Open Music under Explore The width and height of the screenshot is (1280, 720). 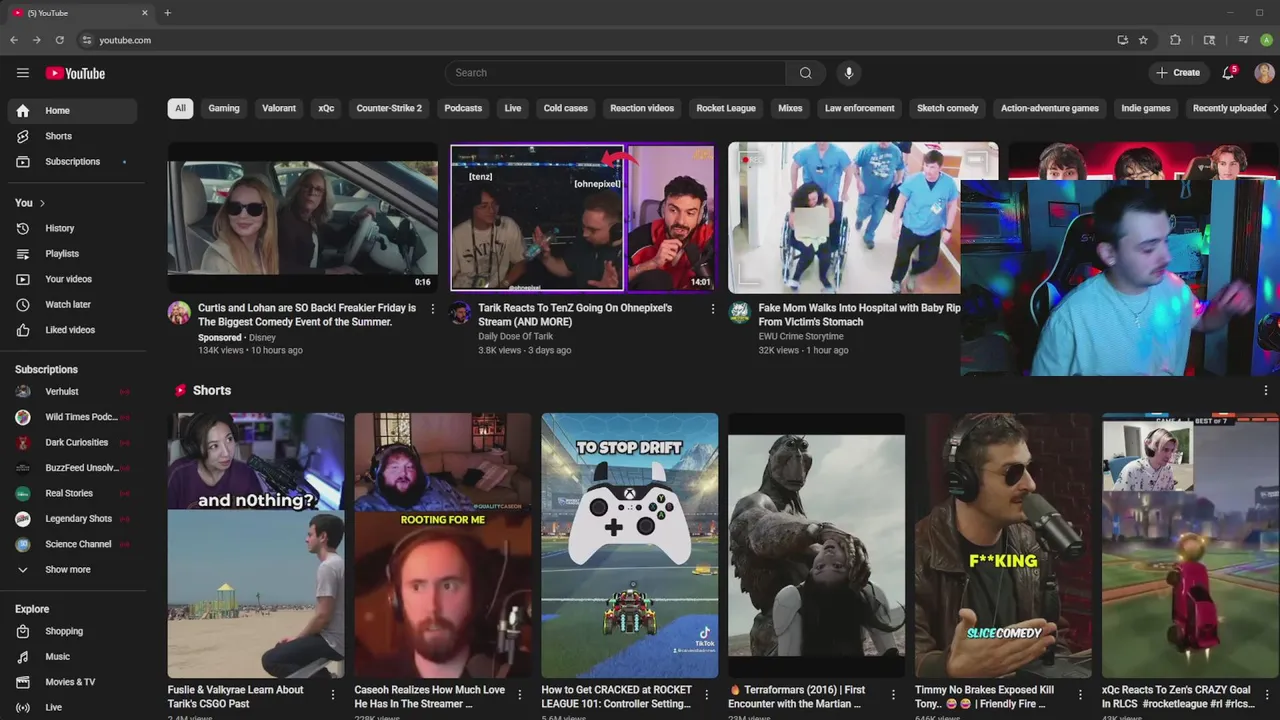coord(72,657)
